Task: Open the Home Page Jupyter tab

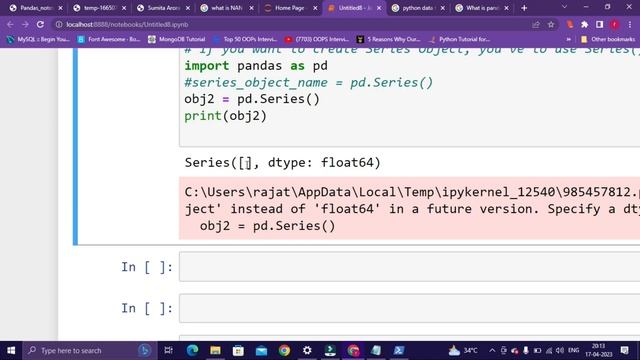Action: pyautogui.click(x=289, y=8)
